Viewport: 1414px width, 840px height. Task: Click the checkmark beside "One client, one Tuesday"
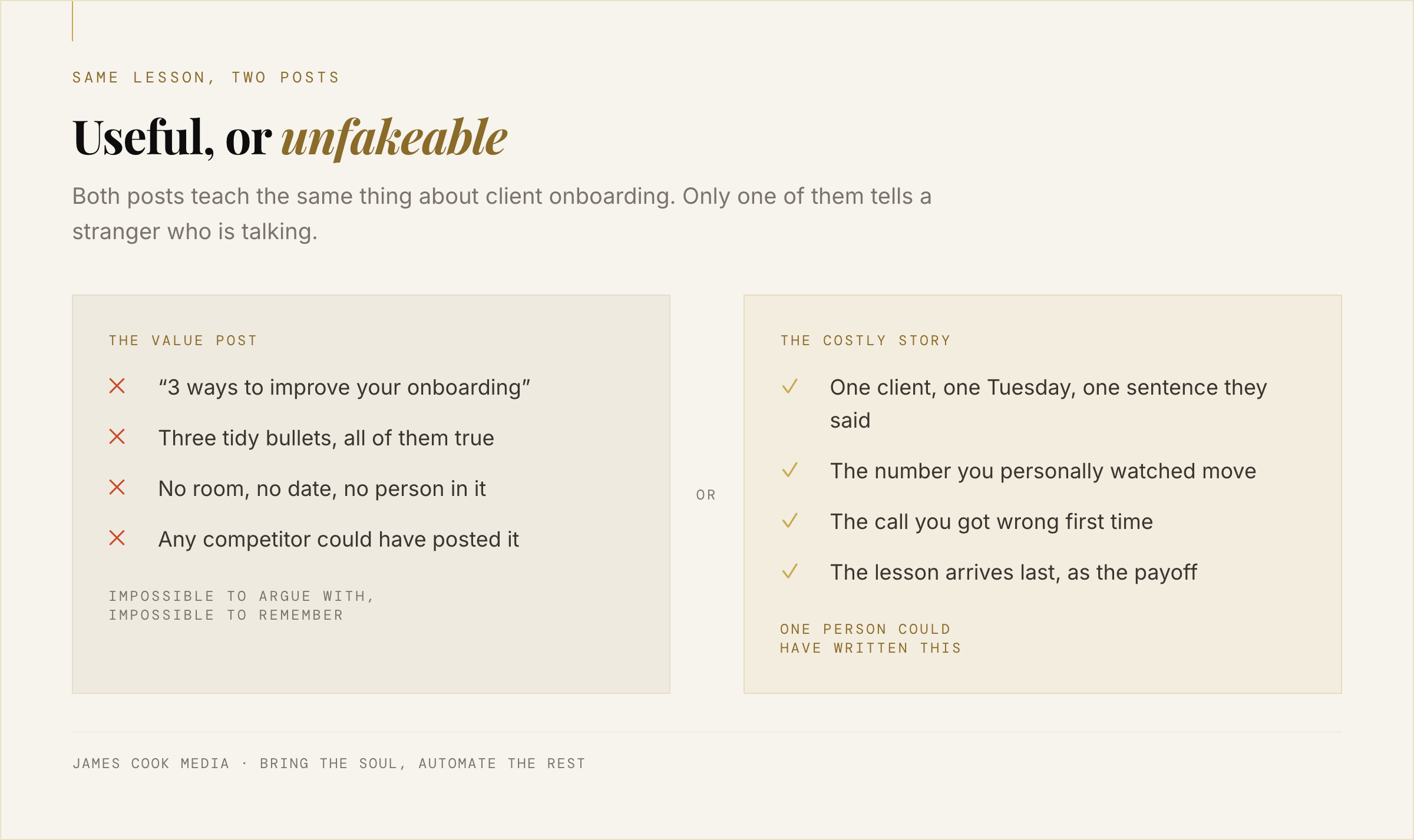click(x=789, y=386)
